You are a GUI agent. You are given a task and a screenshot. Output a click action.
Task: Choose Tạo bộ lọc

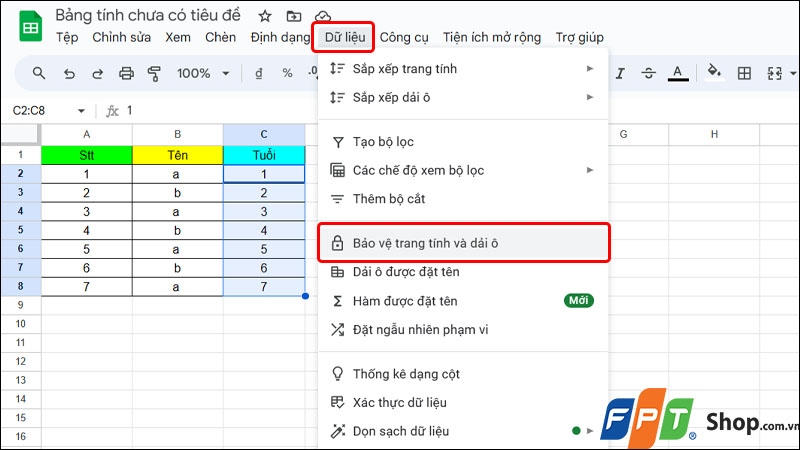(463, 142)
